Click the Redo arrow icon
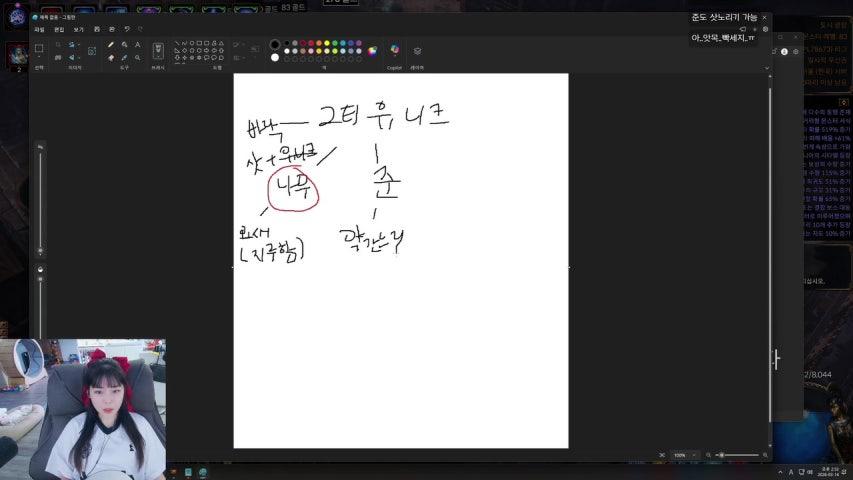 140,29
